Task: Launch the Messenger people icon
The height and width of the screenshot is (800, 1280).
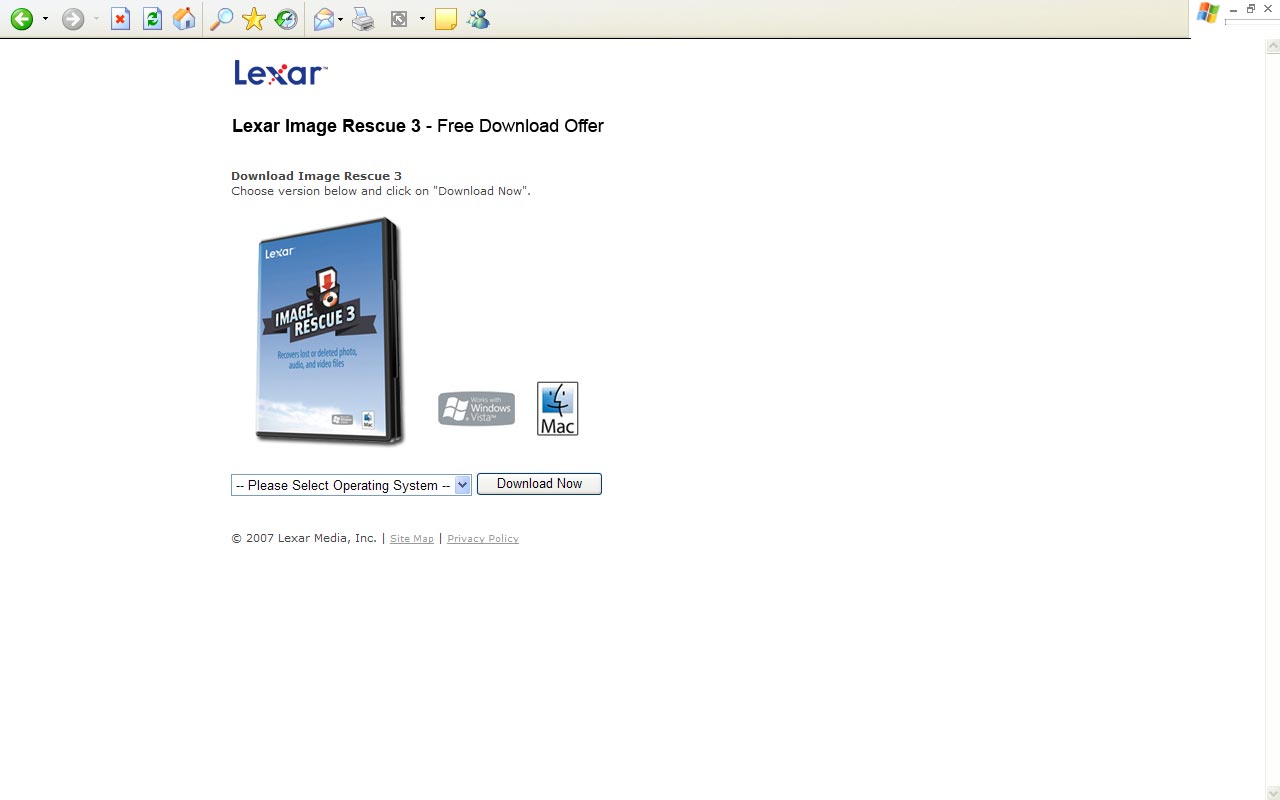Action: 478,19
